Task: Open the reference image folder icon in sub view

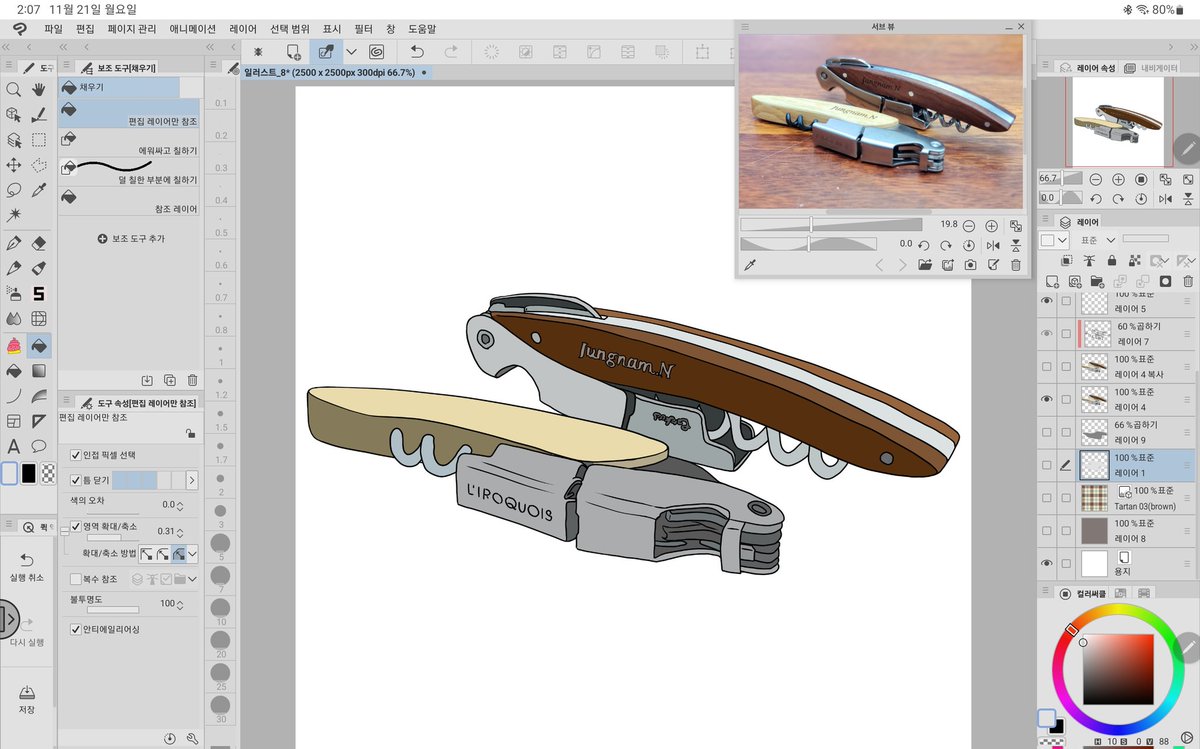Action: click(924, 265)
